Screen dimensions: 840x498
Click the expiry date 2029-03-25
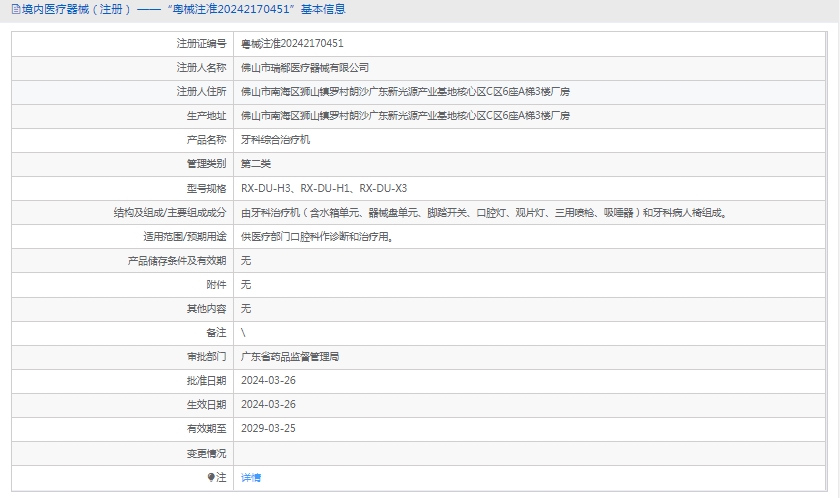tap(268, 429)
